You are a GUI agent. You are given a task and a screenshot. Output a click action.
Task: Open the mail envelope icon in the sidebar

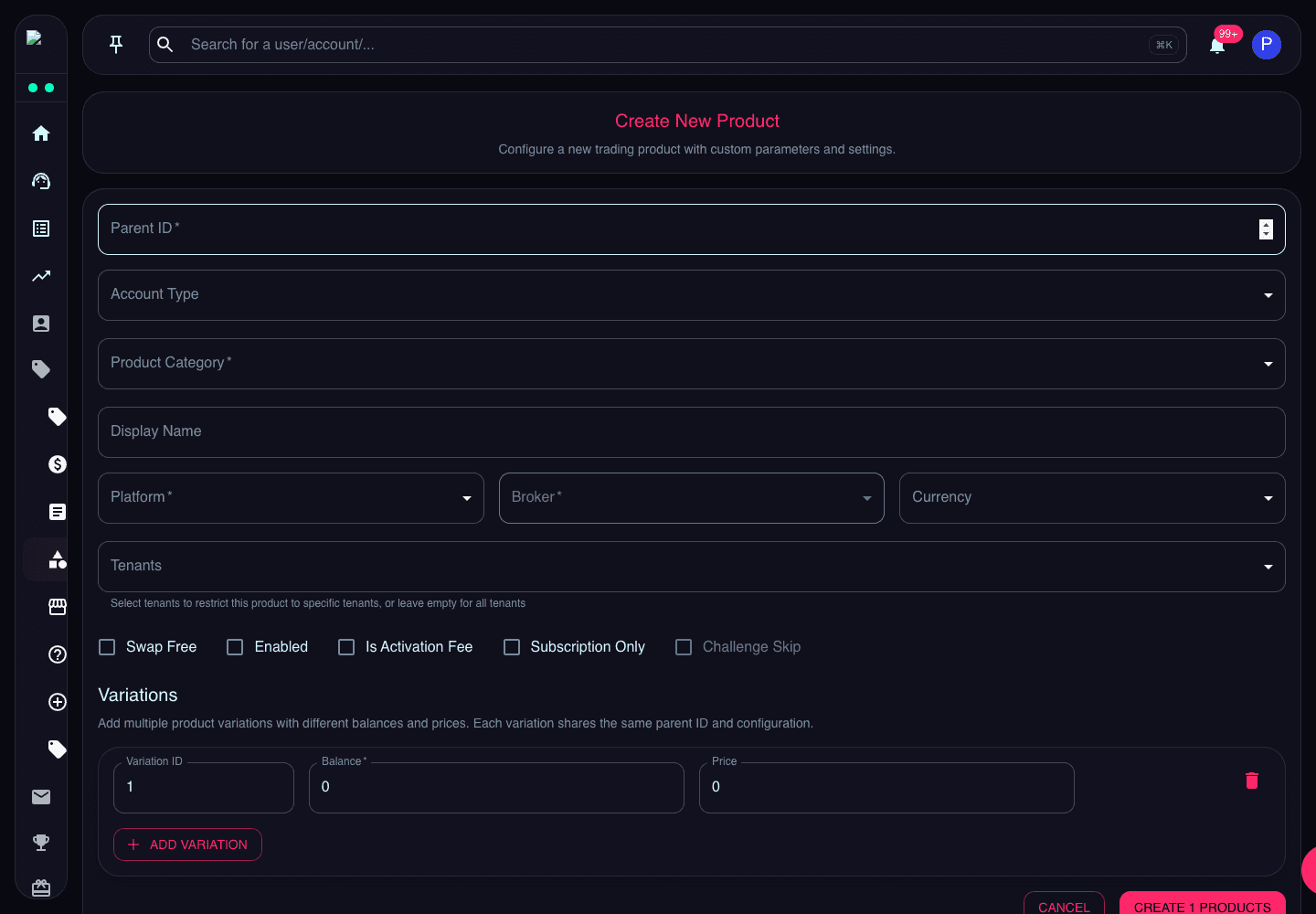point(41,797)
